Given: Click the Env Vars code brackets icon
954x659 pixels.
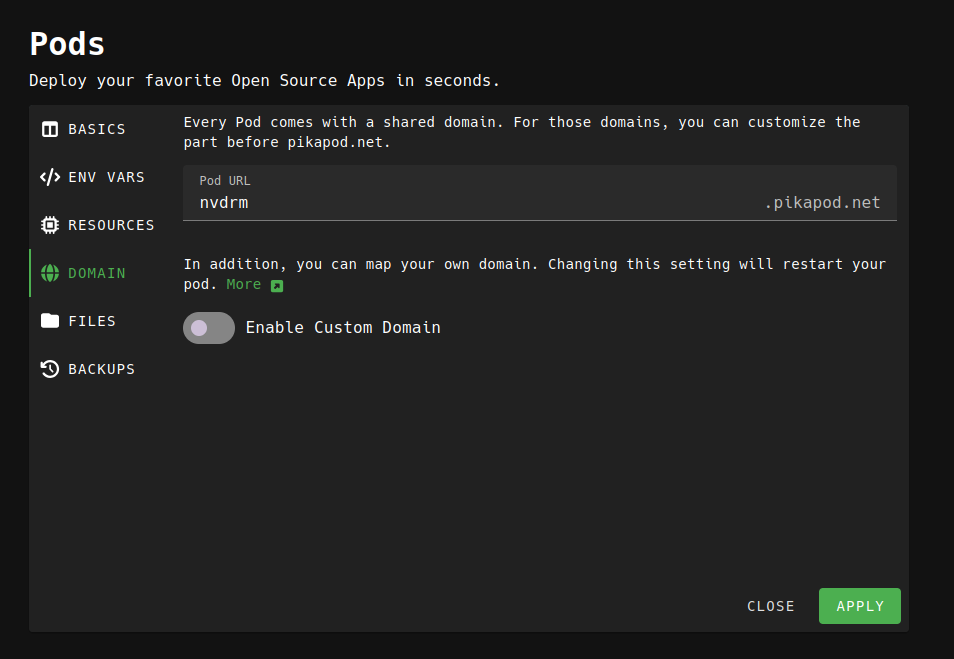Looking at the screenshot, I should [50, 177].
